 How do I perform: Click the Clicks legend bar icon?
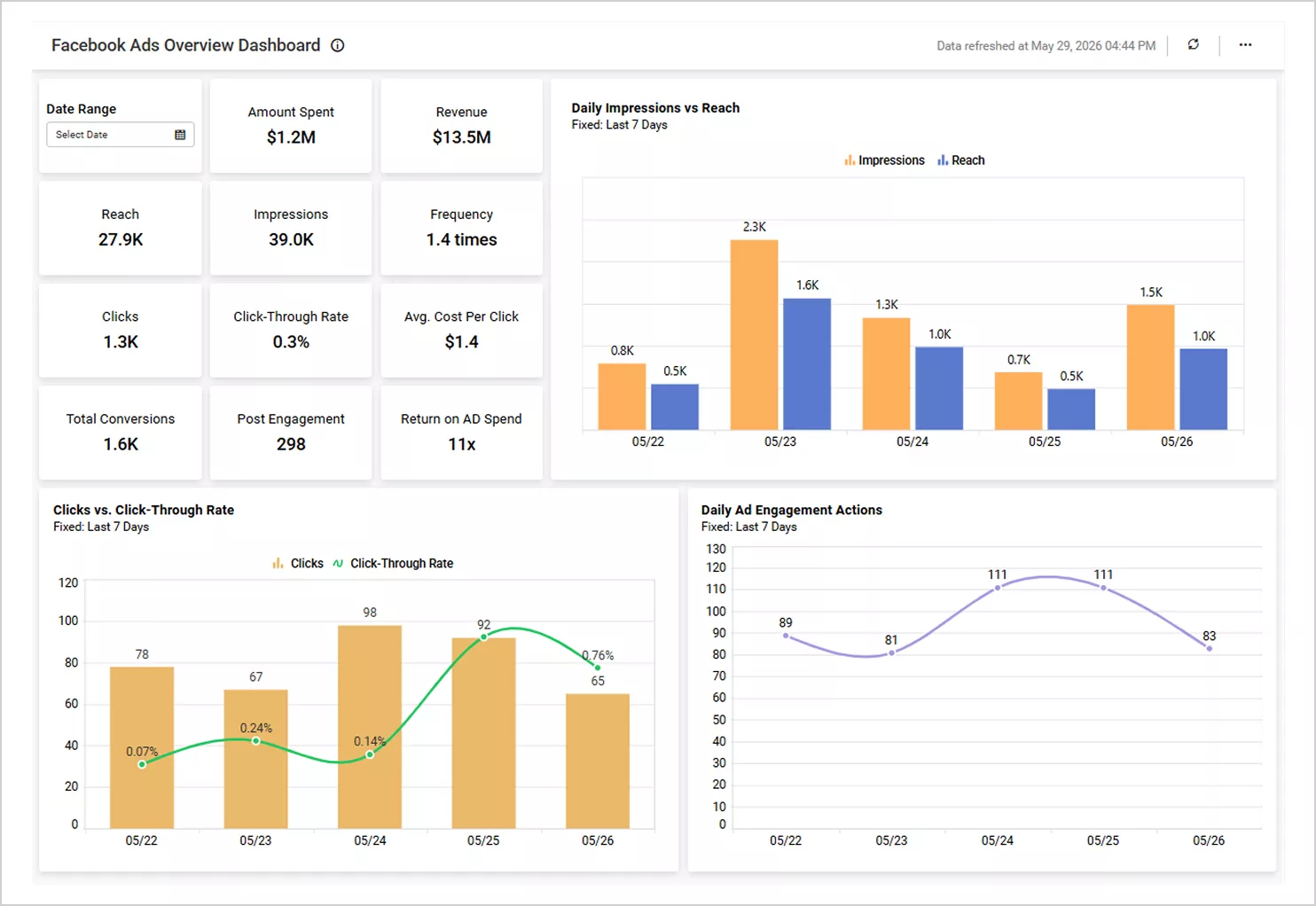pyautogui.click(x=278, y=563)
